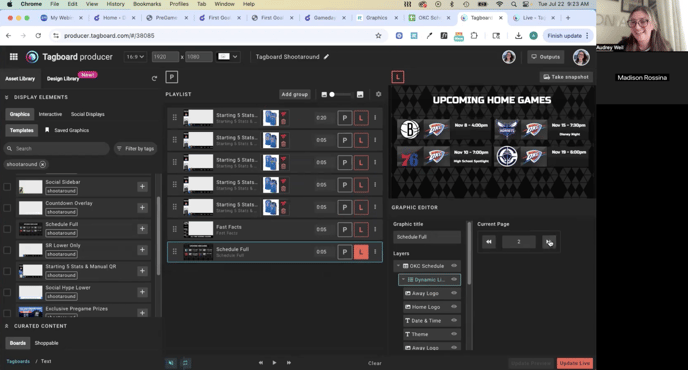
Task: Refresh the asset library list
Action: coord(154,78)
